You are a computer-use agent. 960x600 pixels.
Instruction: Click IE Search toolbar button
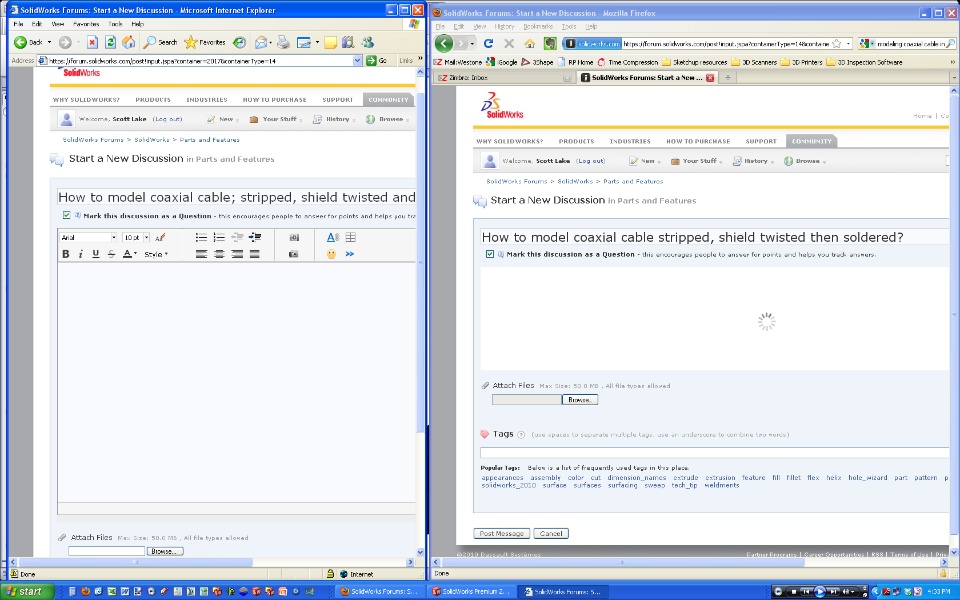(160, 42)
